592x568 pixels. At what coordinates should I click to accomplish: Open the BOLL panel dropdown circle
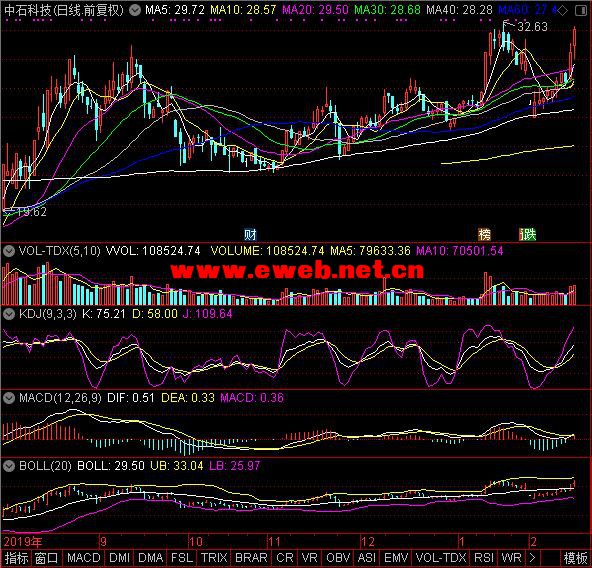pyautogui.click(x=8, y=466)
